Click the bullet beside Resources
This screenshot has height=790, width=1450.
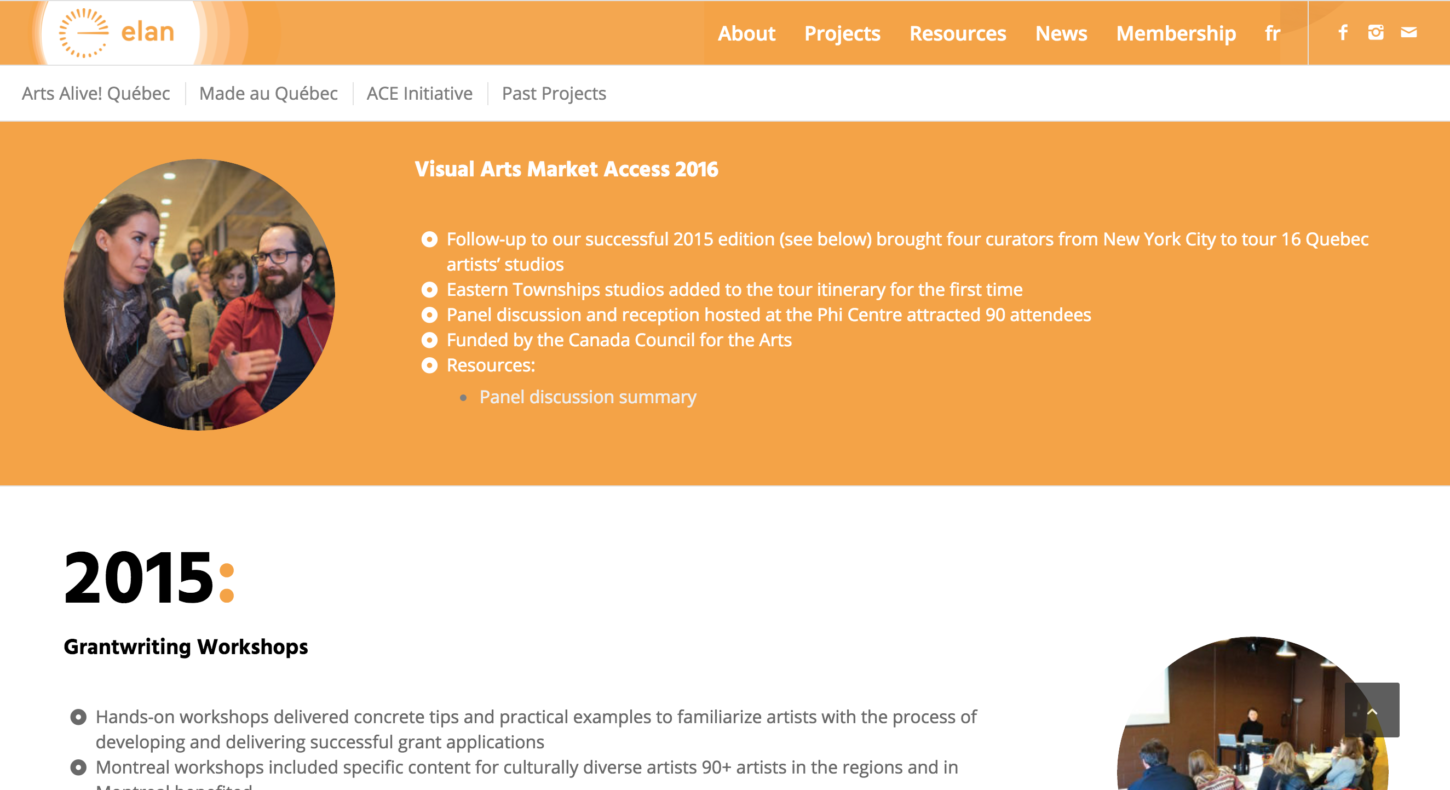click(429, 365)
